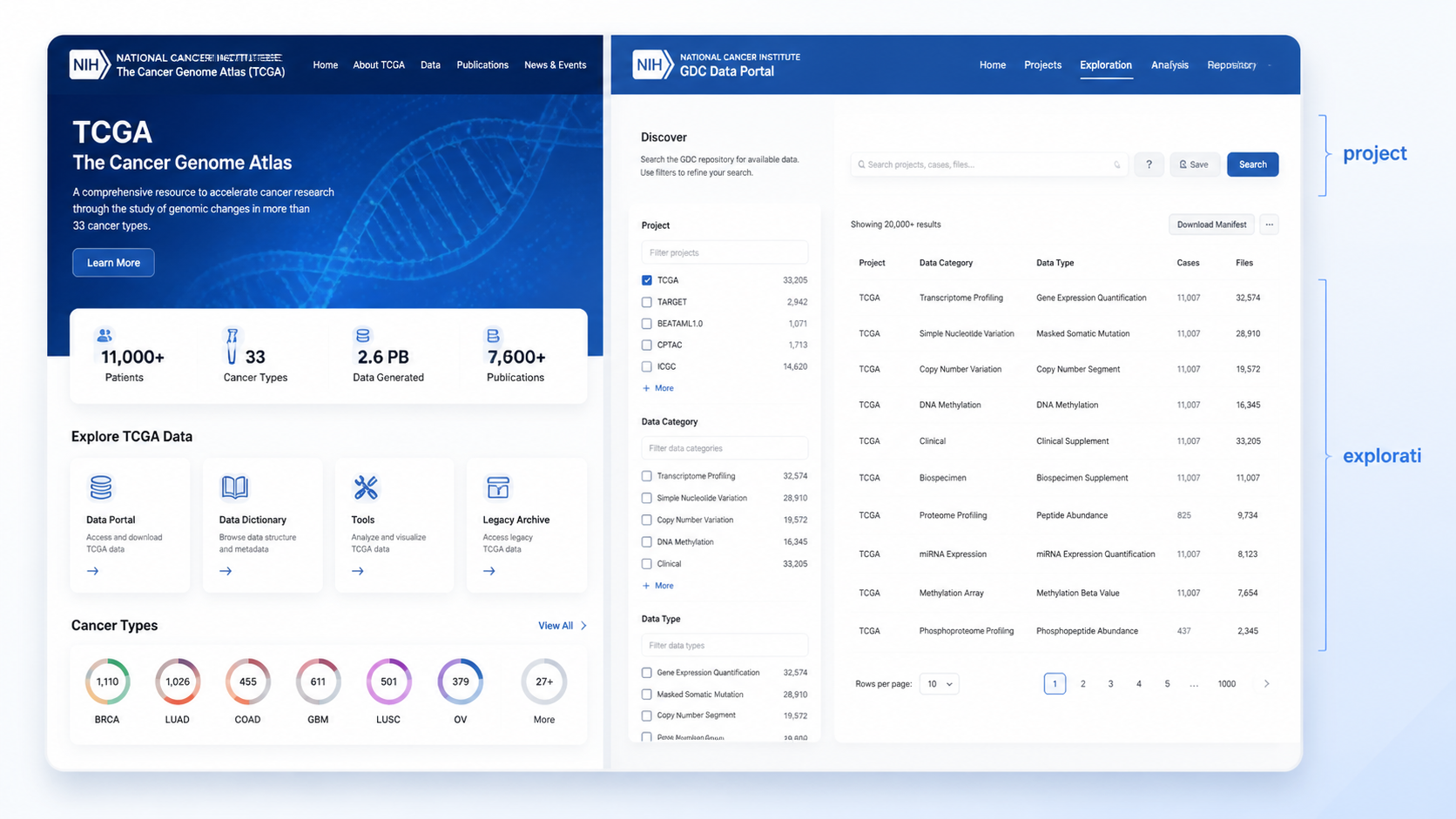Image resolution: width=1456 pixels, height=819 pixels.
Task: Follow the arrow under Data Portal card
Action: [93, 571]
